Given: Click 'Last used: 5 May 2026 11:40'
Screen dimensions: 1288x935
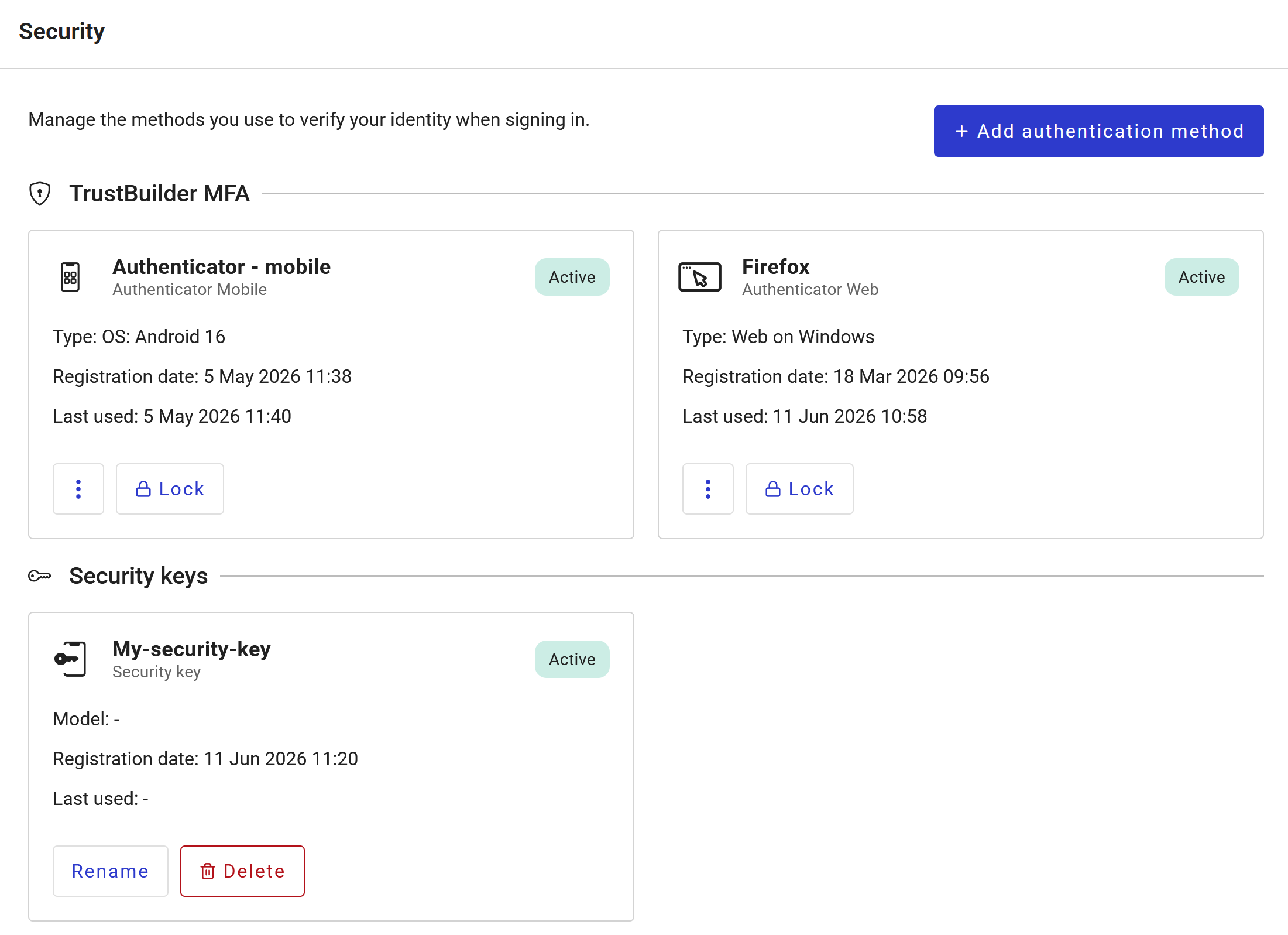Looking at the screenshot, I should (x=172, y=416).
